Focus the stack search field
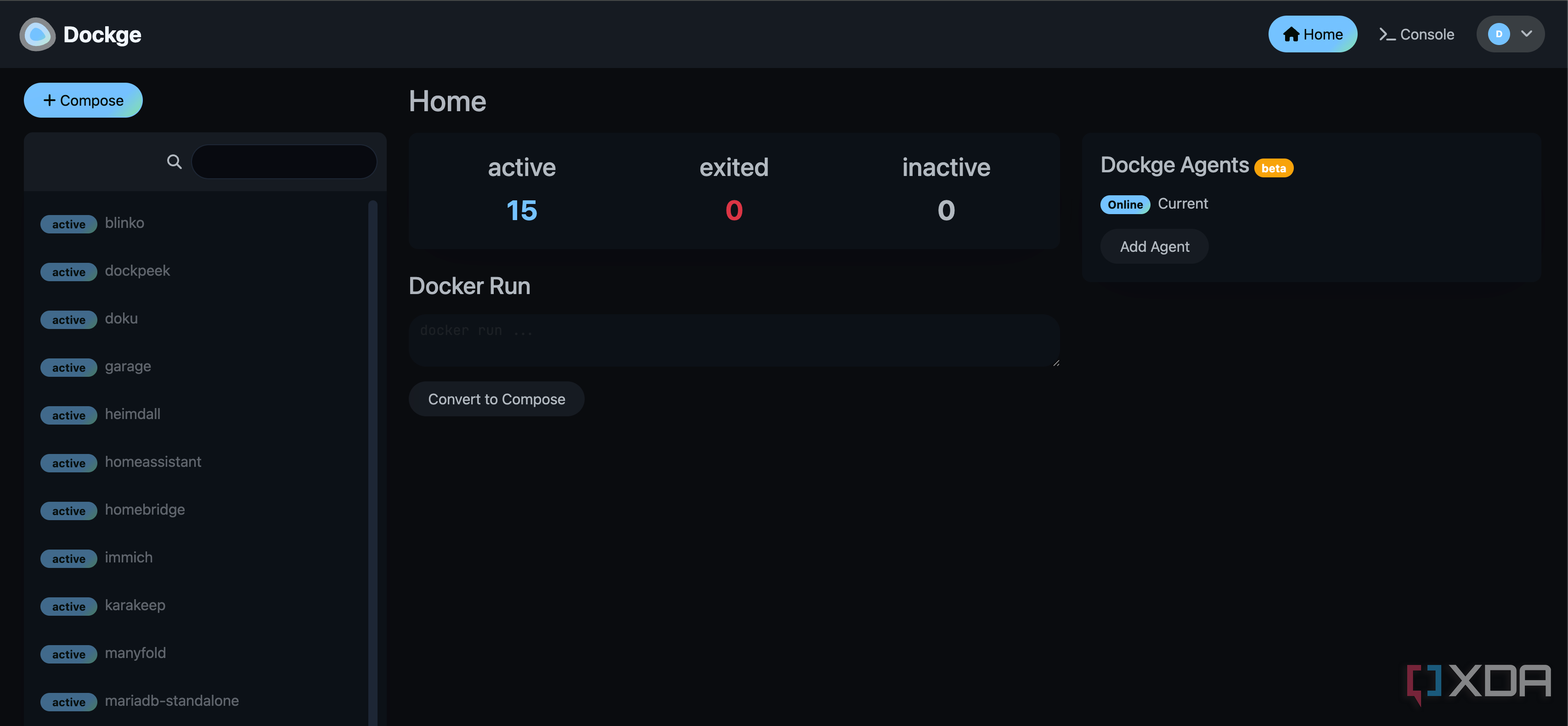 284,161
